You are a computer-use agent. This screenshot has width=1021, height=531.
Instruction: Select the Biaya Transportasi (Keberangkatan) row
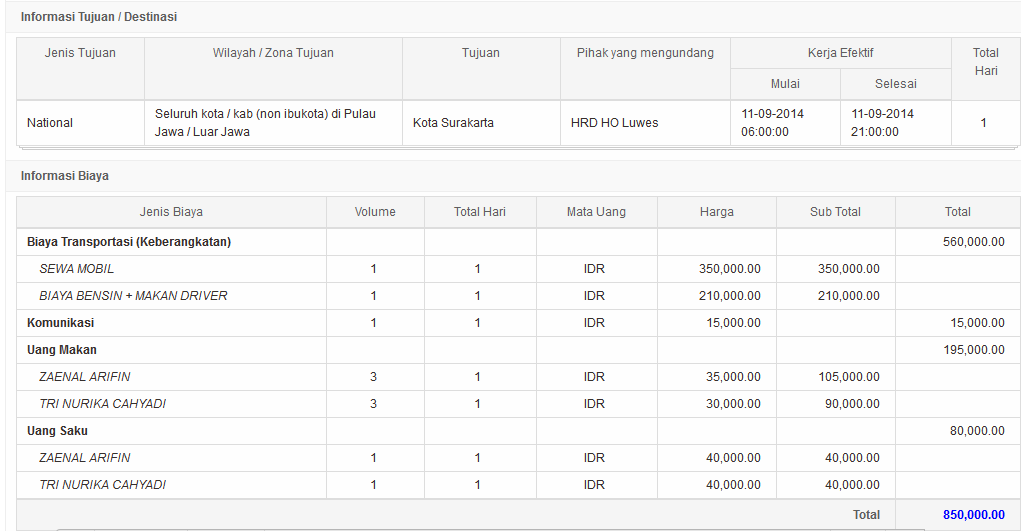[129, 242]
